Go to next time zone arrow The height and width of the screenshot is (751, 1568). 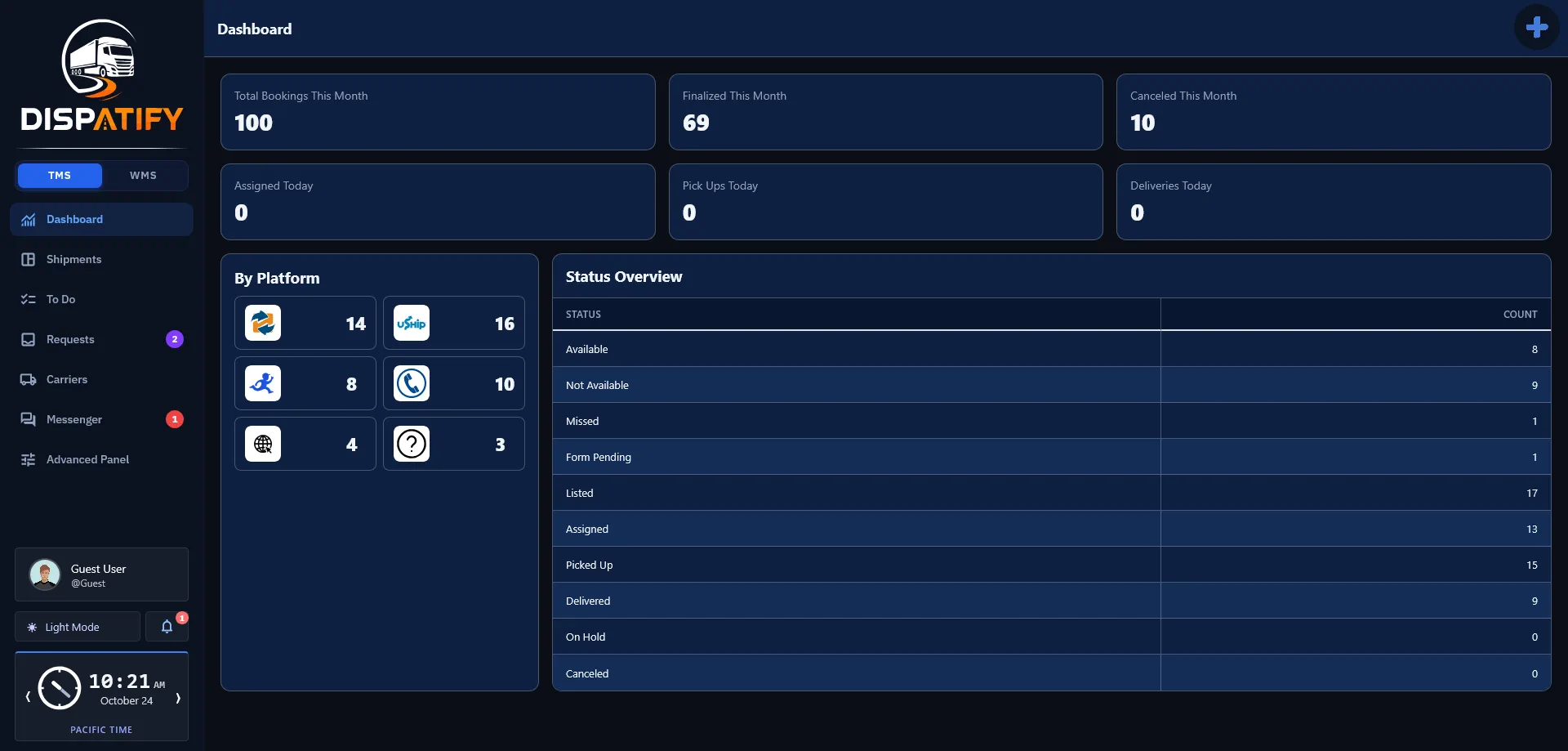click(x=178, y=698)
